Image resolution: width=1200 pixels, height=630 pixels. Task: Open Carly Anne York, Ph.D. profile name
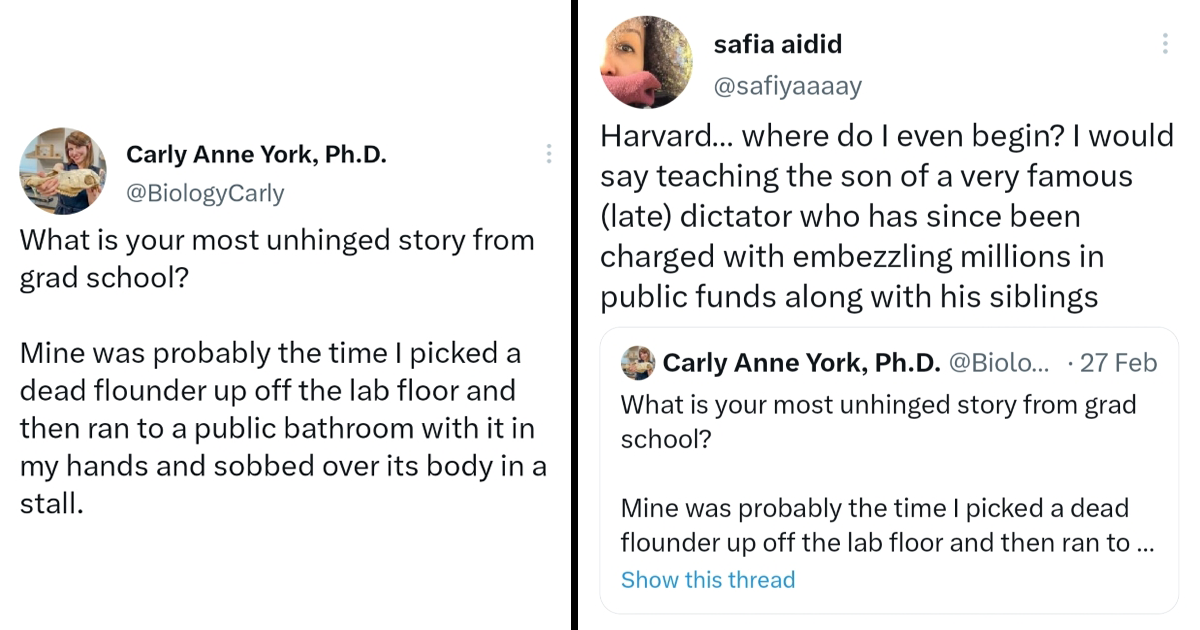[x=255, y=153]
